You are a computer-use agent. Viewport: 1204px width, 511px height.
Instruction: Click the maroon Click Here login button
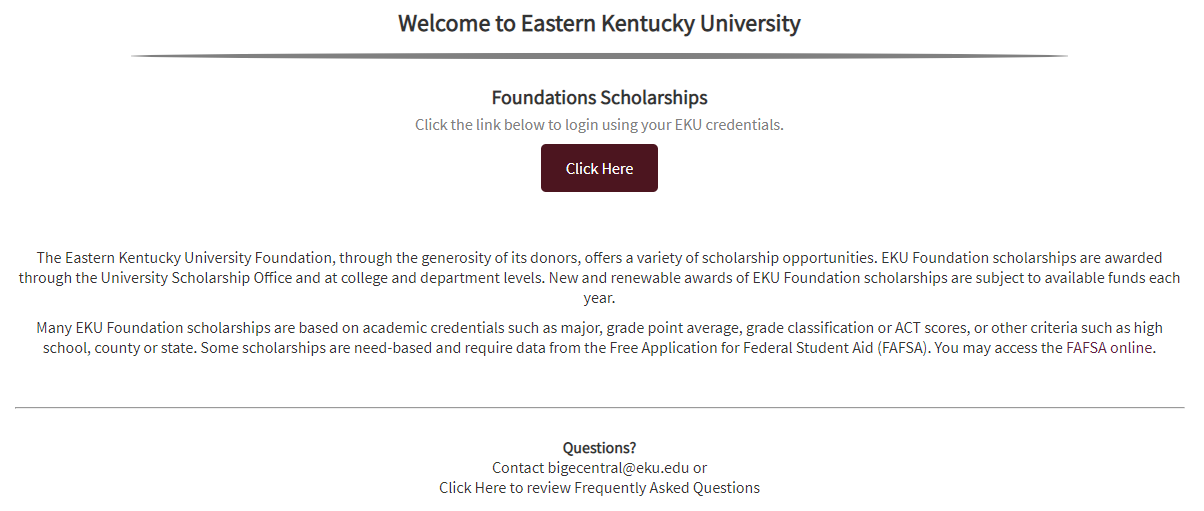[599, 168]
